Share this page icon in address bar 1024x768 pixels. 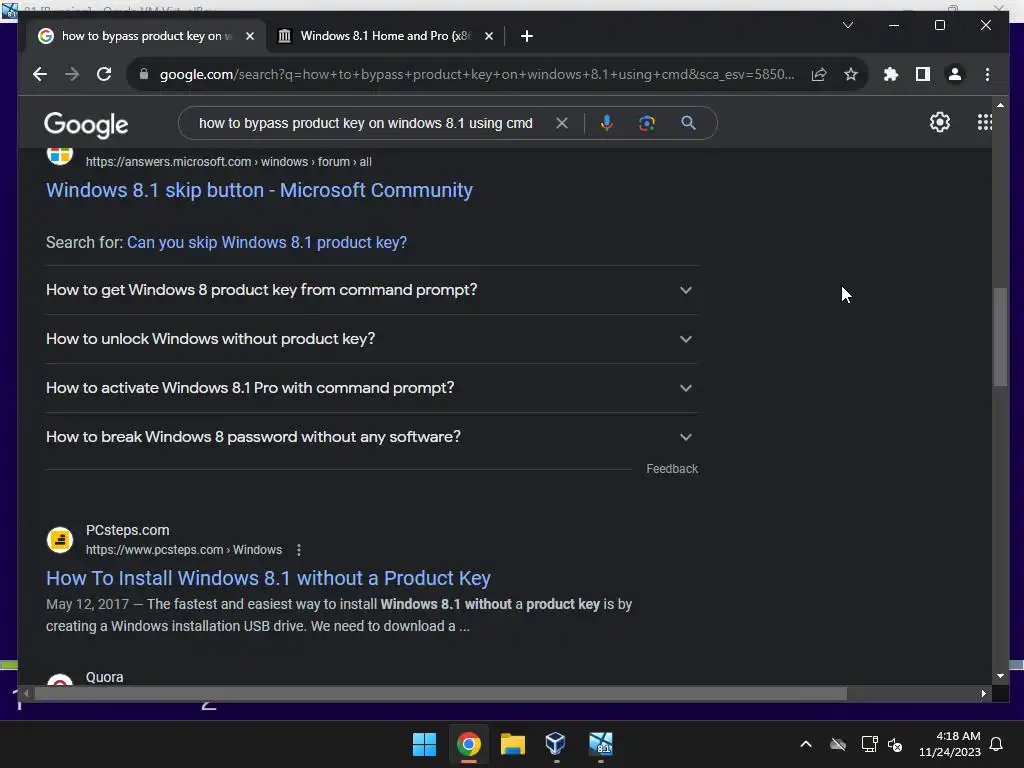click(x=819, y=74)
